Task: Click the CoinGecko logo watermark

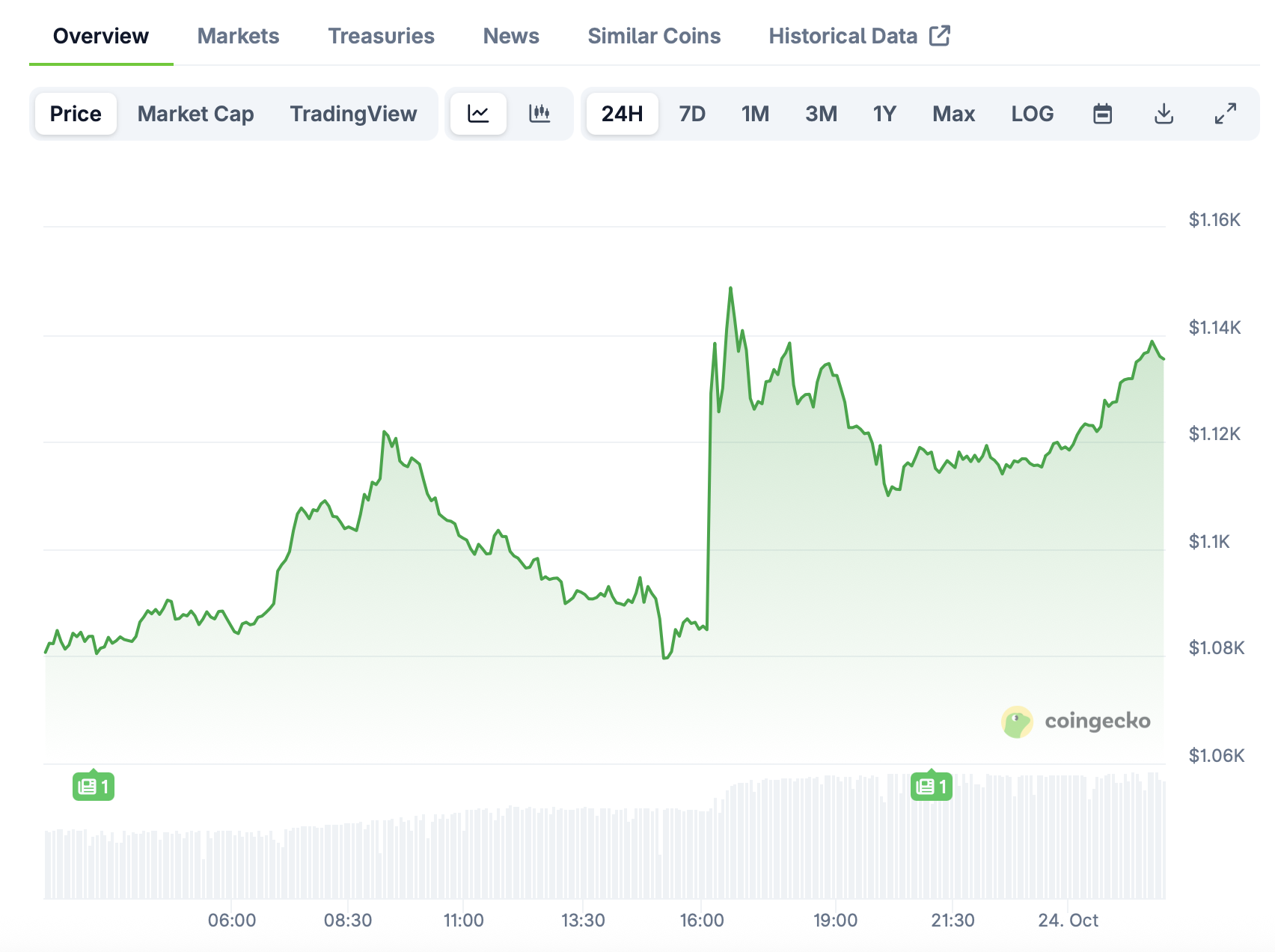Action: [x=1076, y=721]
